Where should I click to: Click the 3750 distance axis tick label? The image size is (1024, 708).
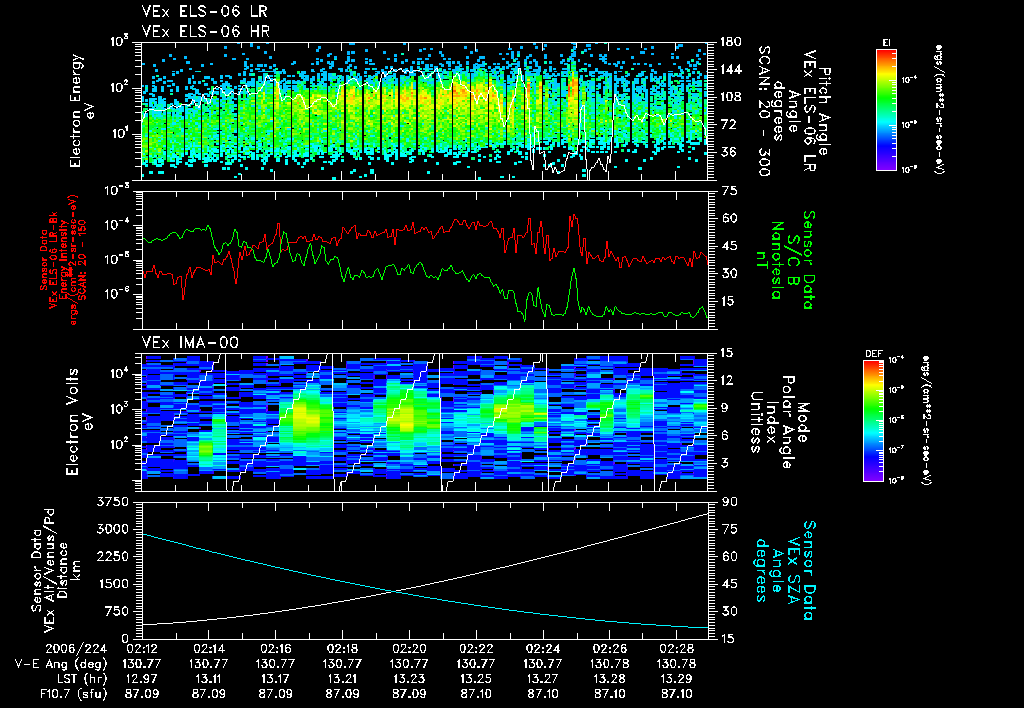tap(113, 502)
